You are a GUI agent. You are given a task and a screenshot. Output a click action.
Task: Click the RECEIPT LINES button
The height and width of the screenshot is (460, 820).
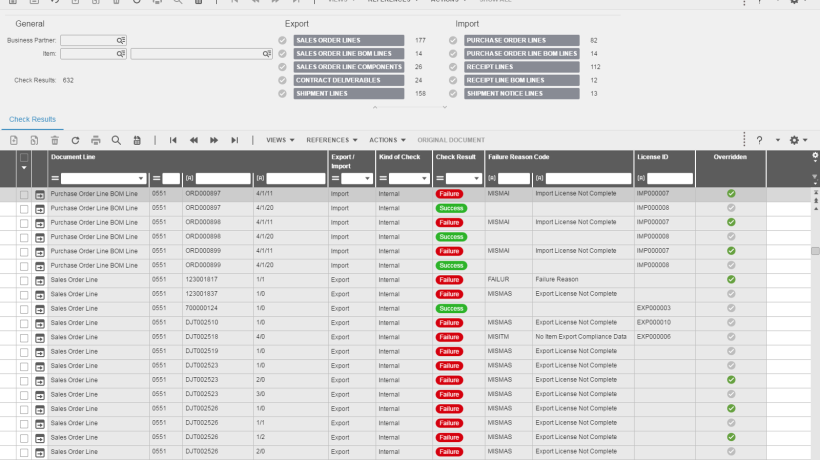[522, 67]
